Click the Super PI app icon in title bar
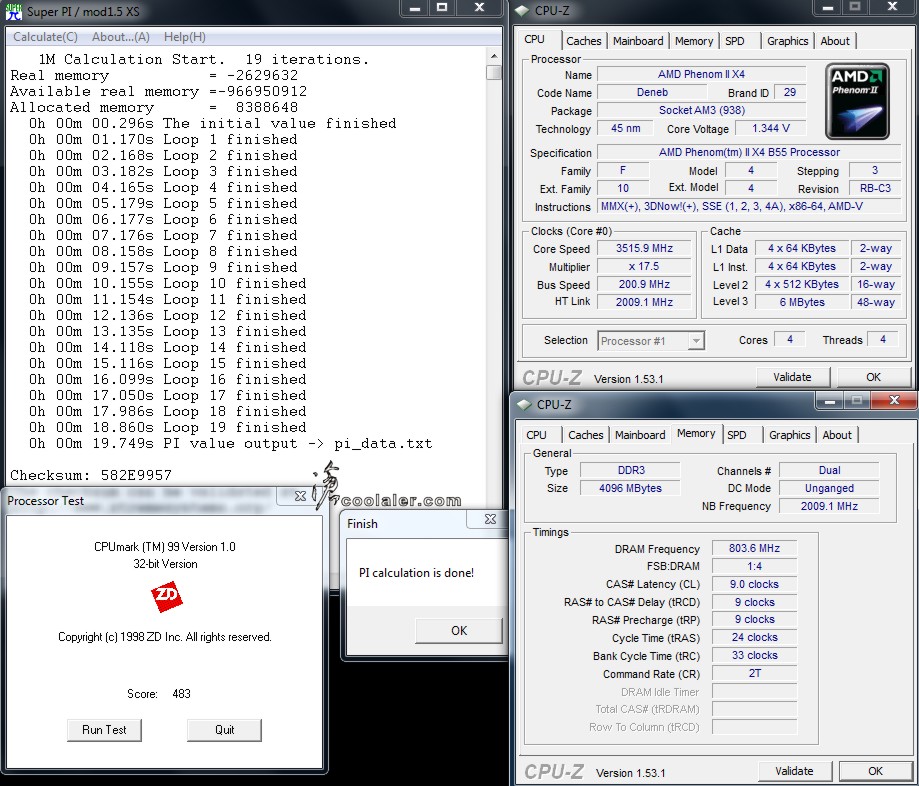Image resolution: width=919 pixels, height=786 pixels. point(13,11)
